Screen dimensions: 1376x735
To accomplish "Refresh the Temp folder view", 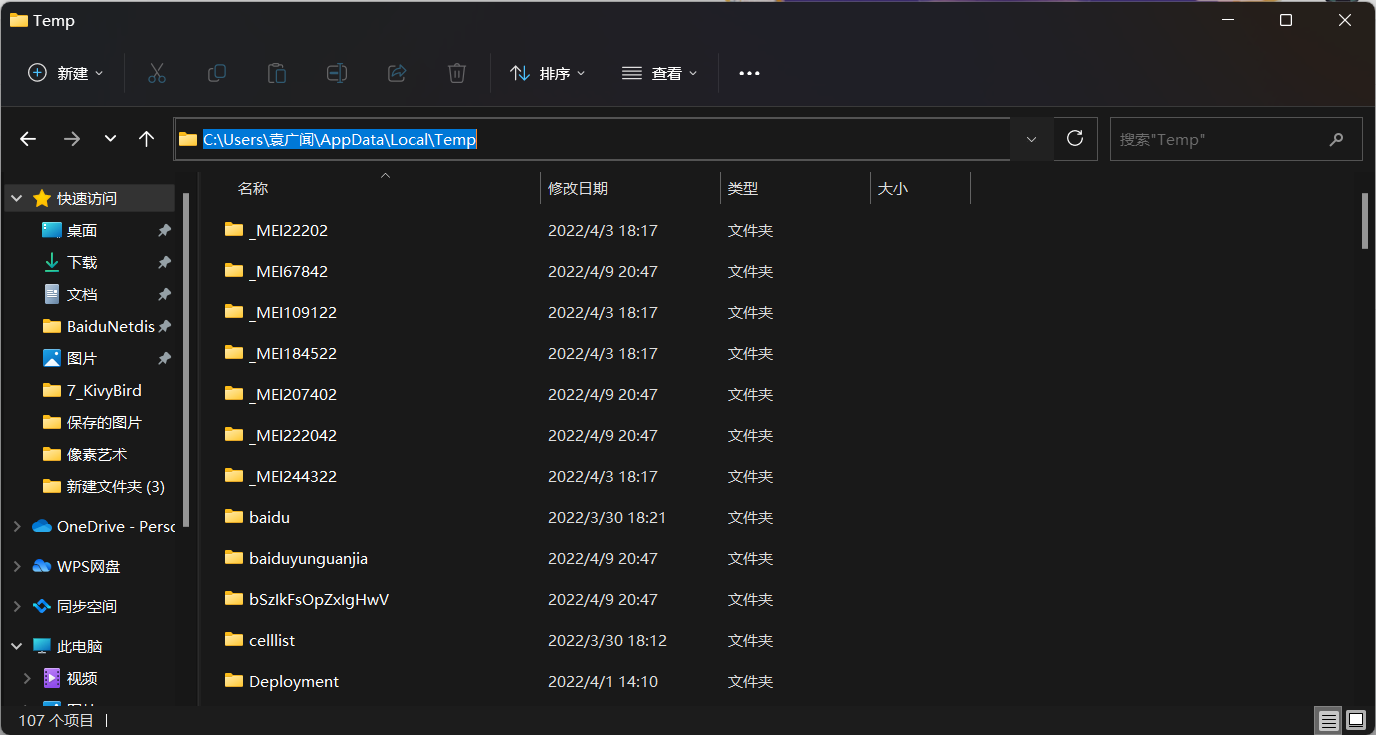I will pyautogui.click(x=1075, y=139).
